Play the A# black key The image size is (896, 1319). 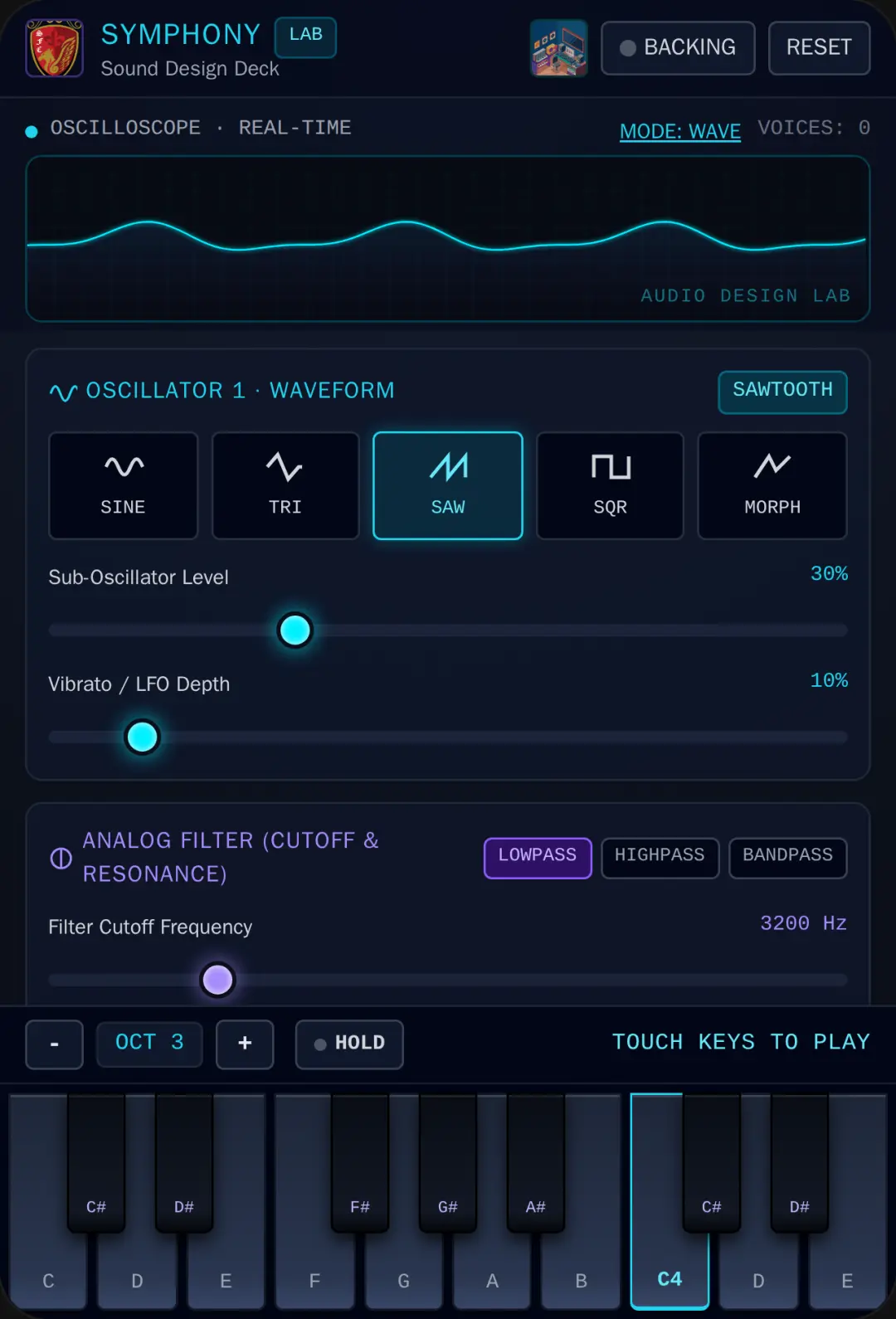click(536, 1161)
